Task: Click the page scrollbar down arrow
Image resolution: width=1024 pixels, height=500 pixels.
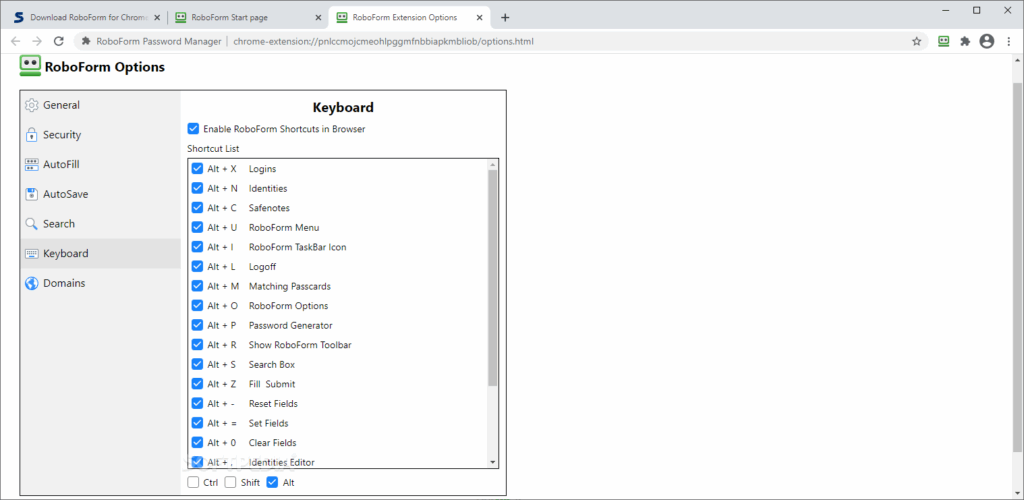Action: (1018, 493)
